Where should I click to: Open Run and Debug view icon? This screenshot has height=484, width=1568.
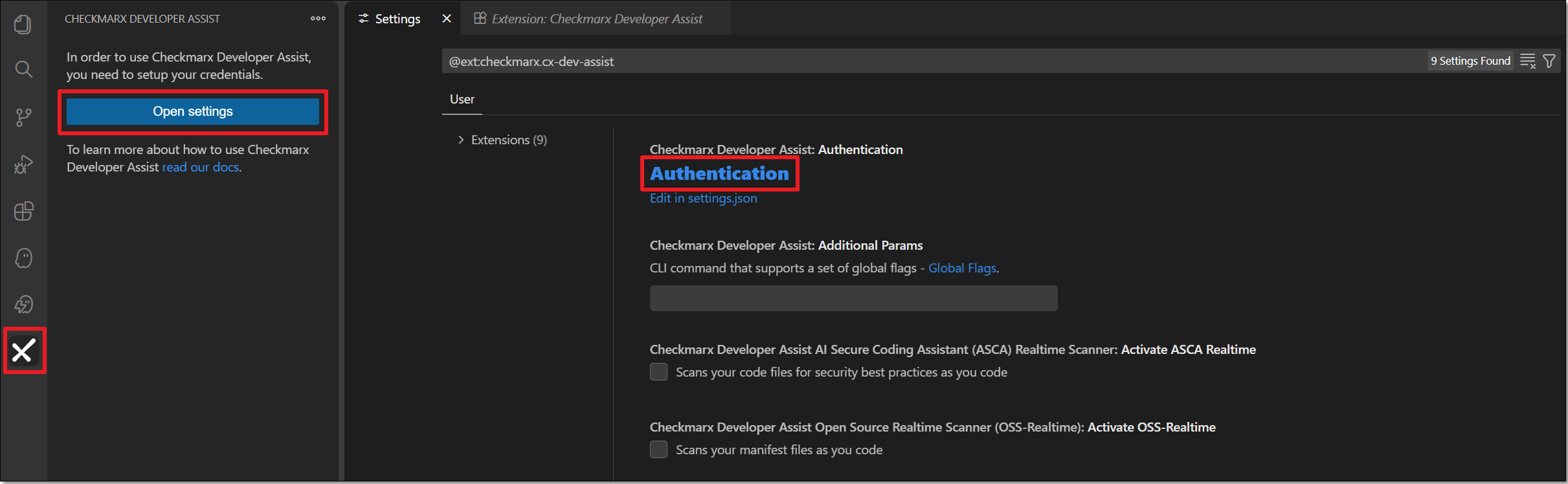pos(23,164)
